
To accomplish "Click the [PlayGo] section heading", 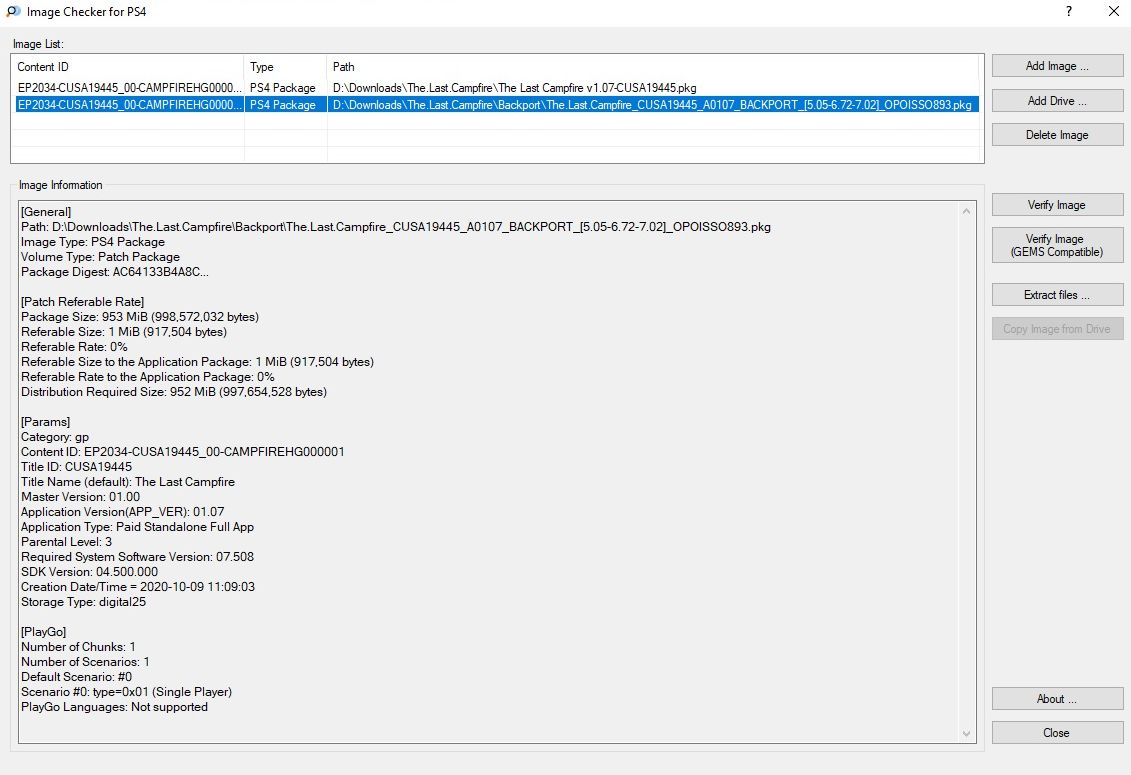I will (43, 632).
